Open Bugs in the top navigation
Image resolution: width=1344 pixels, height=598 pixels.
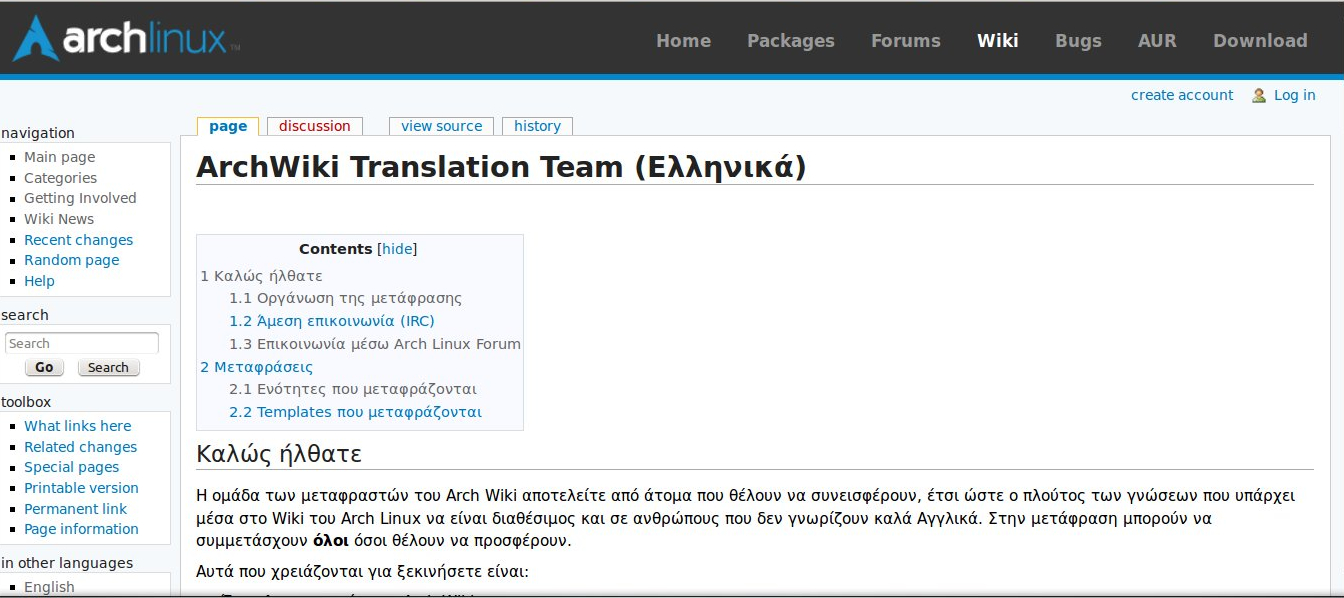1078,41
